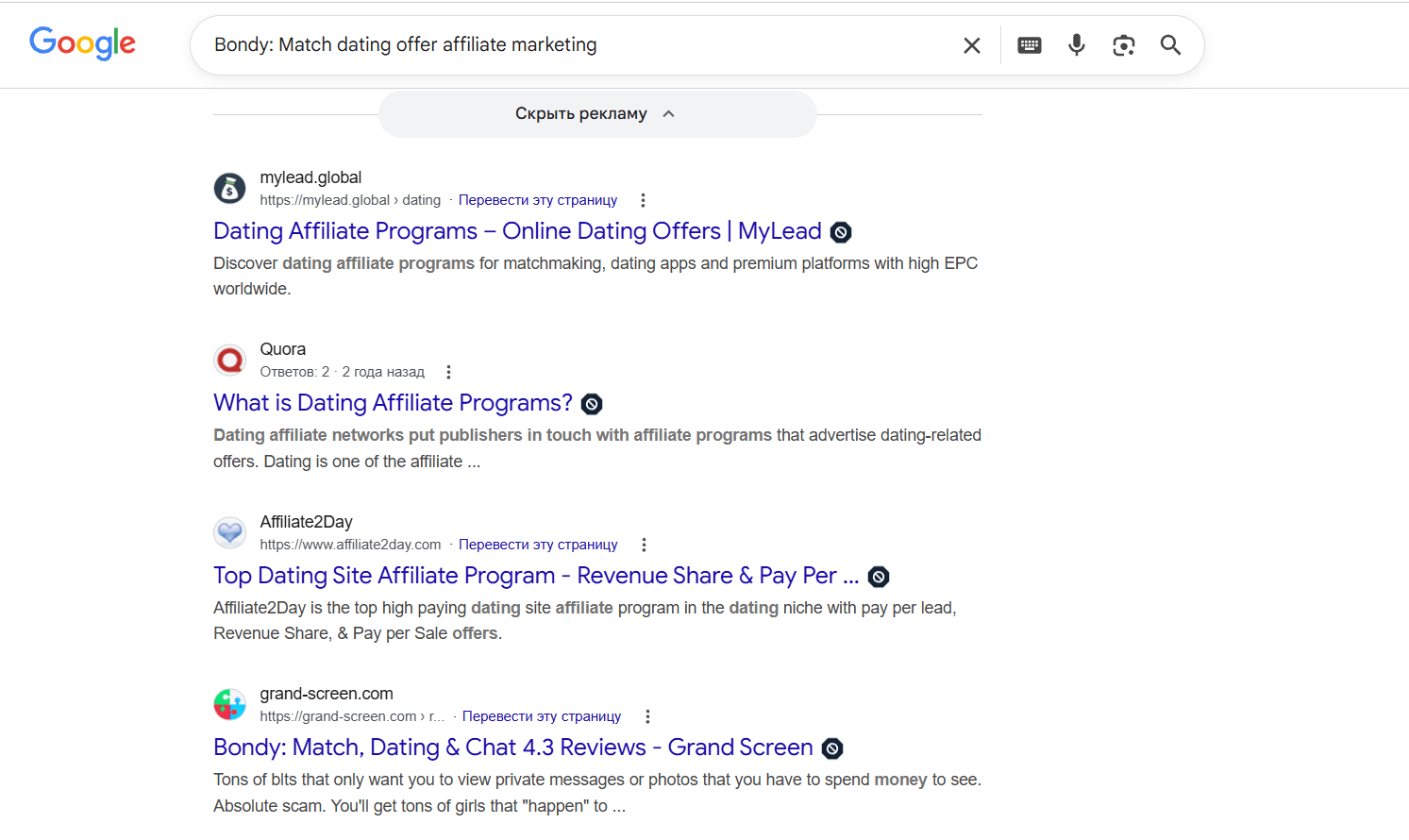Click the Affiliate2Day heart favicon
The image size is (1409, 840).
[x=229, y=532]
